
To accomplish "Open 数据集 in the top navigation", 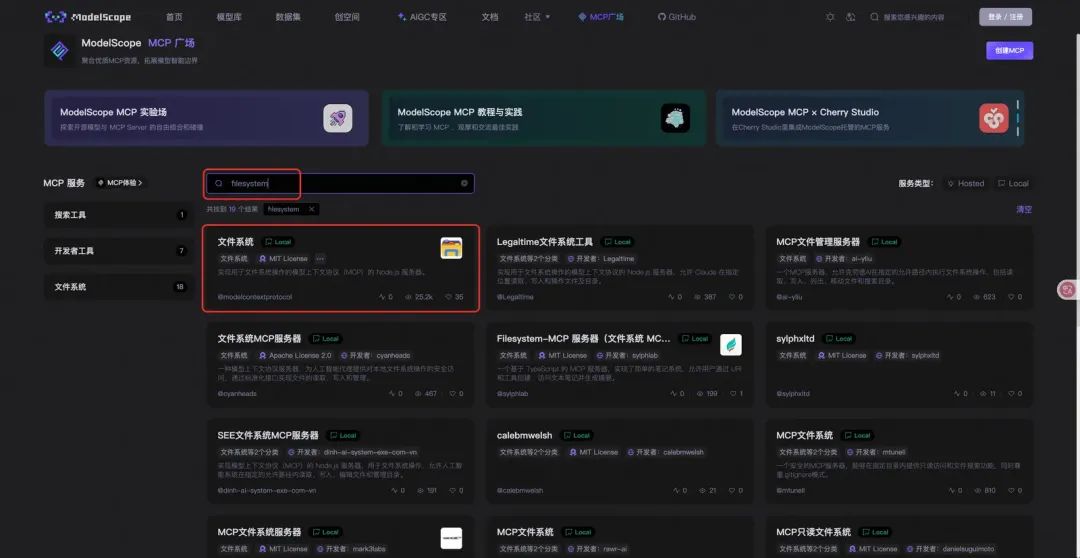I will coord(288,17).
